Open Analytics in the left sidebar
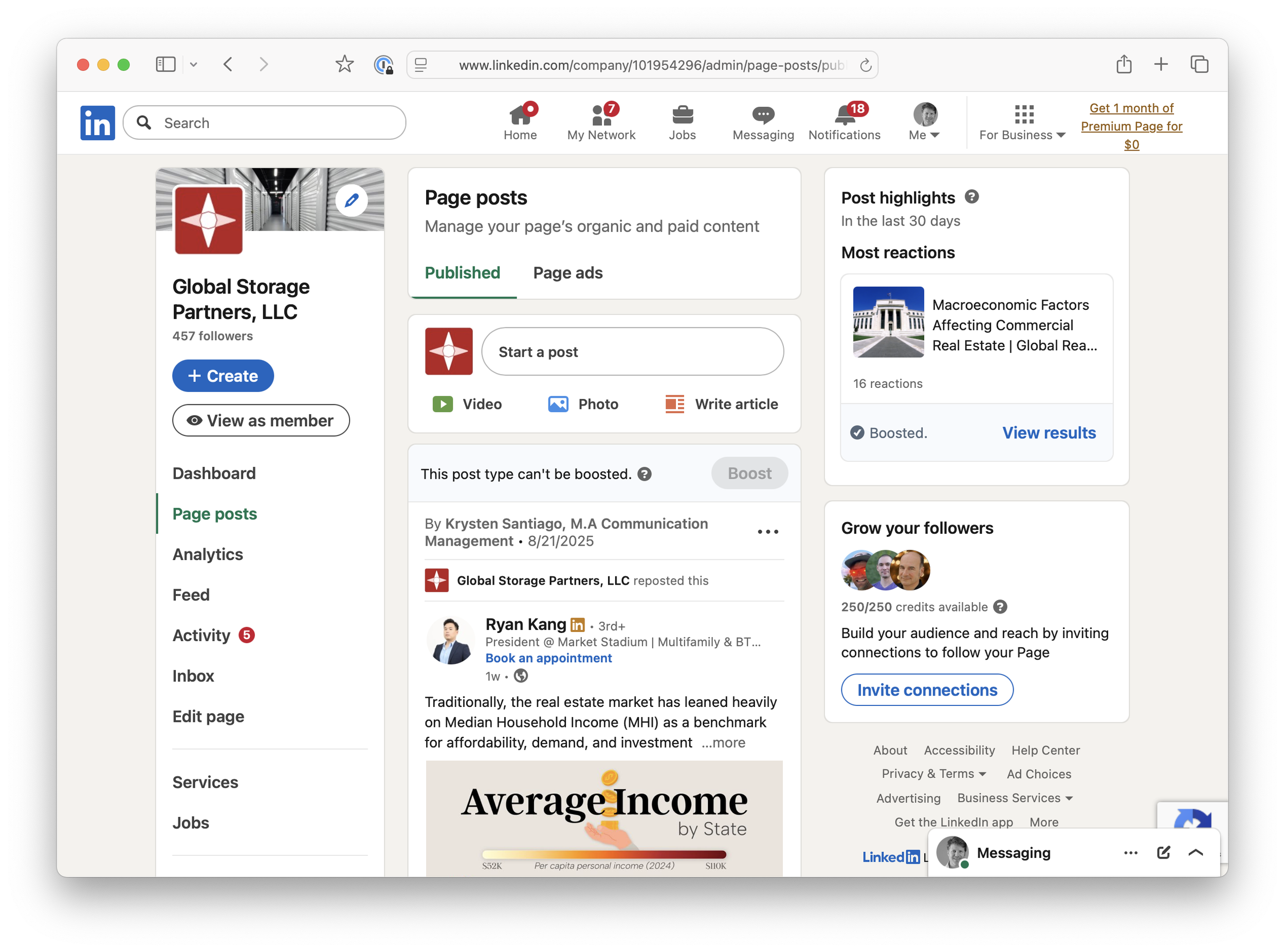Screen dimensions: 1285x952 (x=208, y=554)
